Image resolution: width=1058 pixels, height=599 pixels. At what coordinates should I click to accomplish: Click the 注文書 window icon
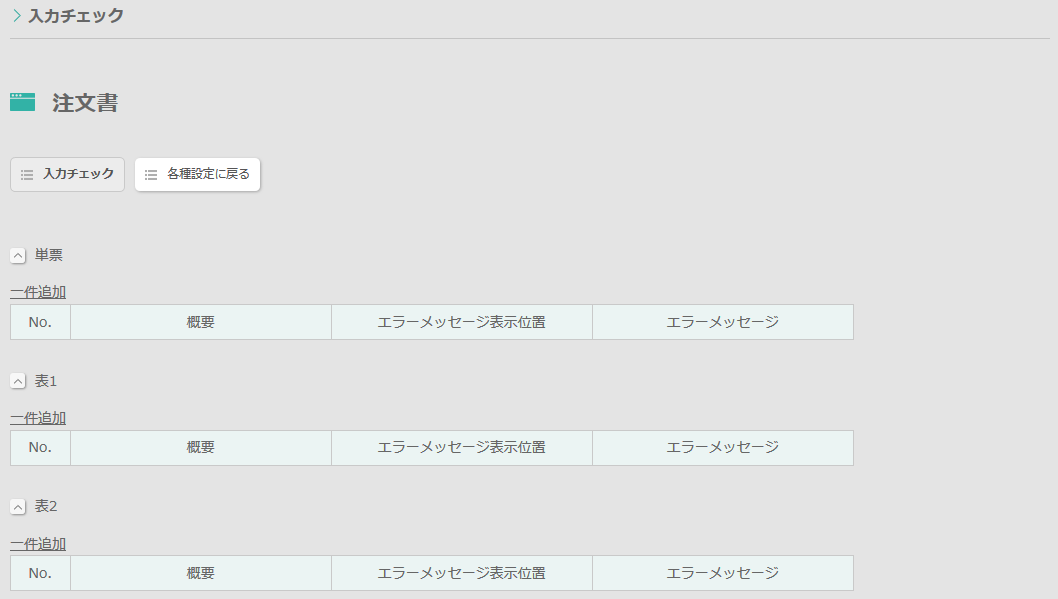pyautogui.click(x=22, y=102)
